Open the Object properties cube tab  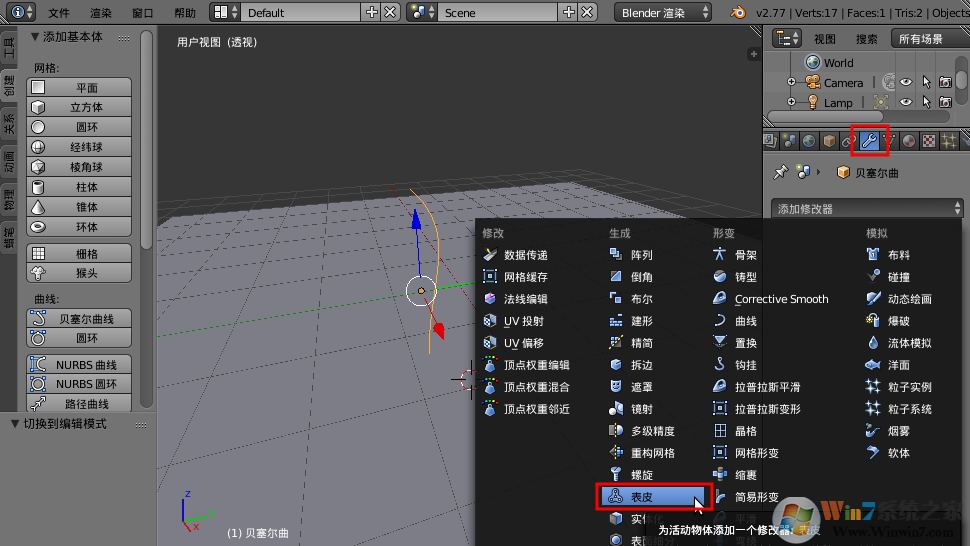click(829, 141)
